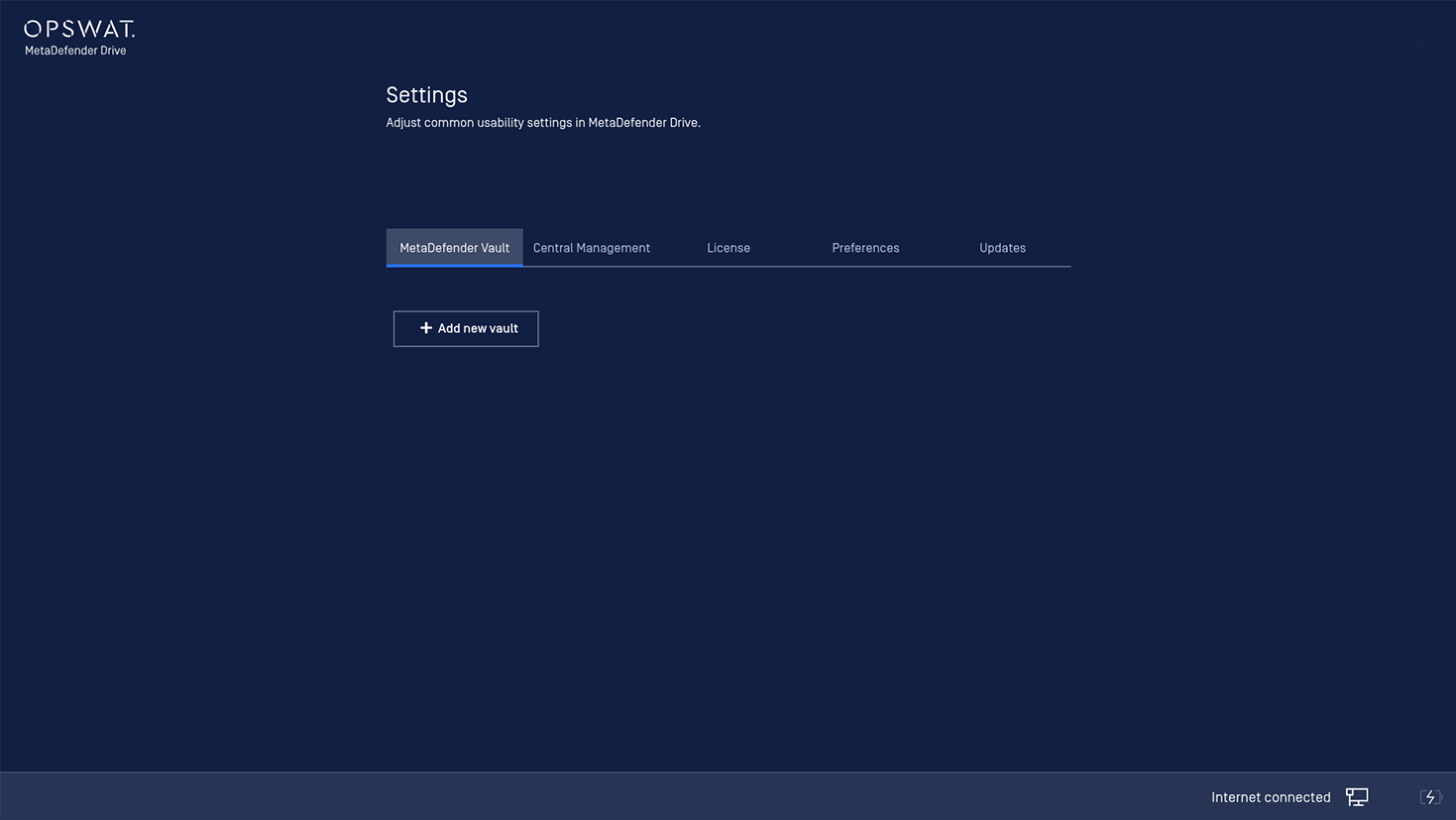Click the Add new vault button
The width and height of the screenshot is (1456, 820).
click(x=466, y=328)
